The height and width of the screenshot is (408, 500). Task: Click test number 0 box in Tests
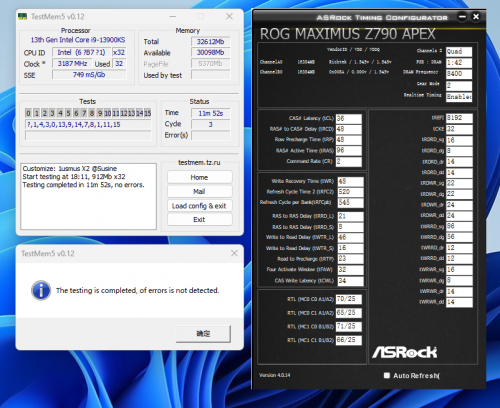28,113
